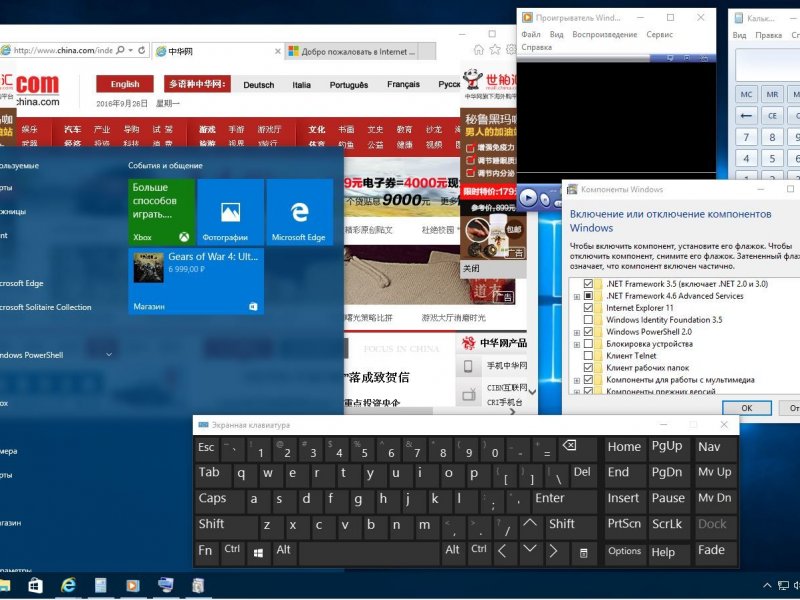This screenshot has width=800, height=600.
Task: Open the Файл menu in Media Player
Action: pos(531,34)
